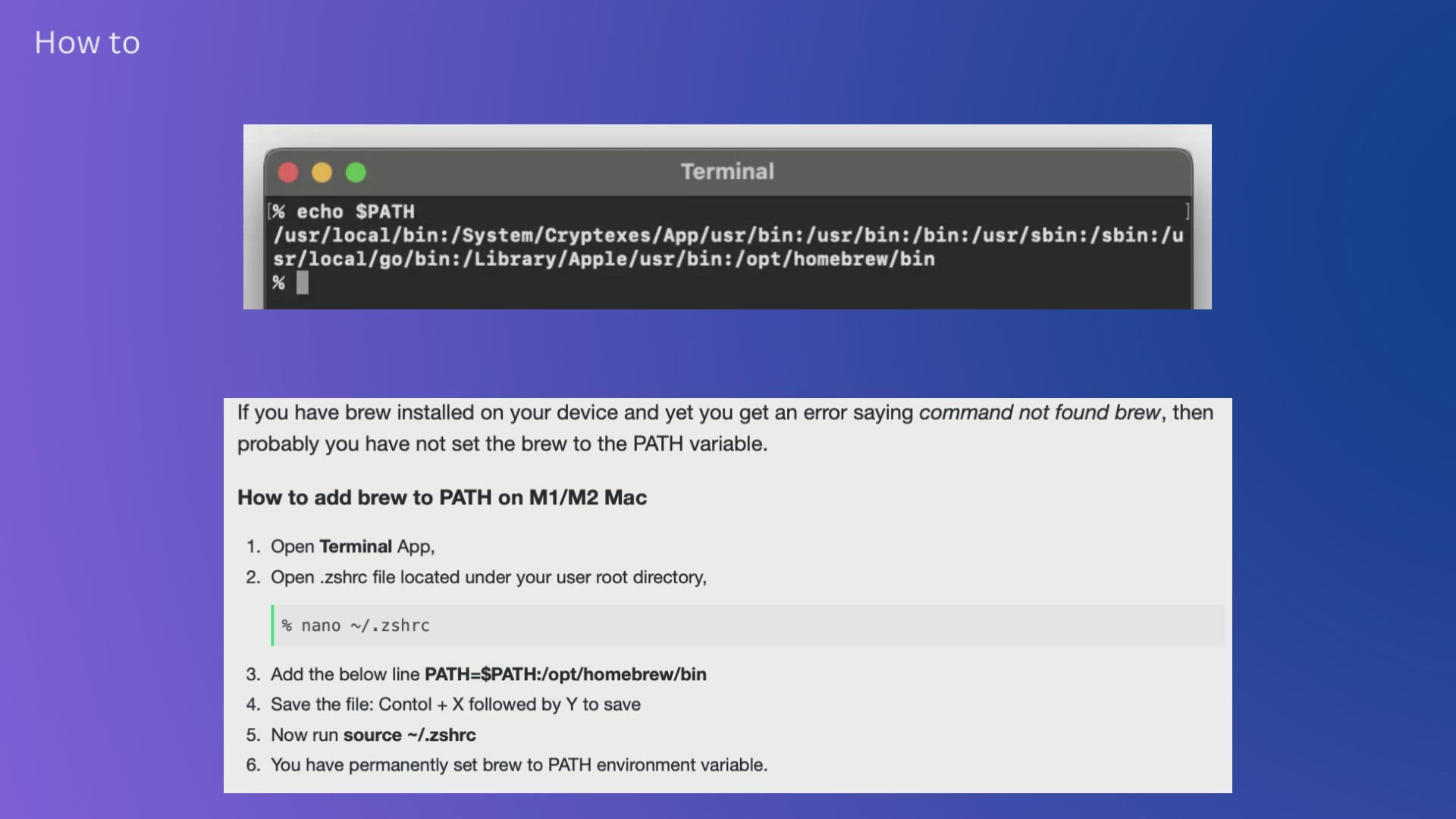The width and height of the screenshot is (1456, 819).
Task: Click the 'How to' title text
Action: [x=87, y=43]
